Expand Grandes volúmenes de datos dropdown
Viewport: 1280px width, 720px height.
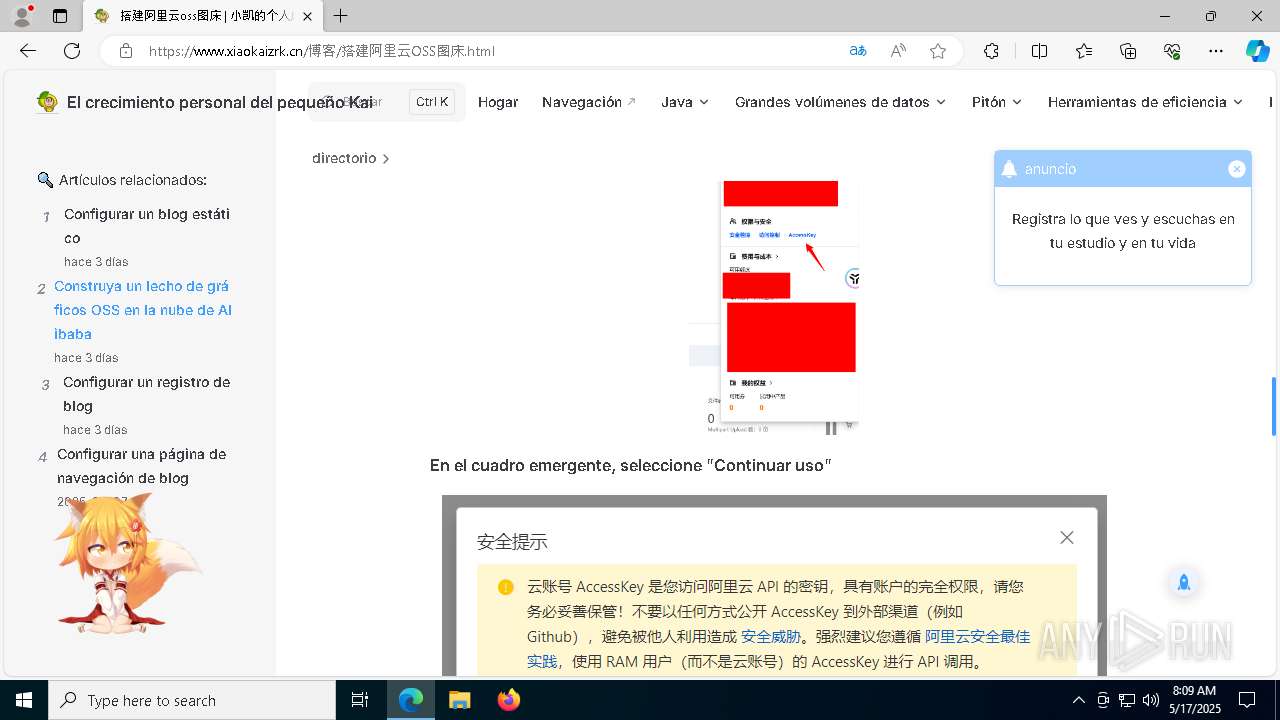pos(840,102)
